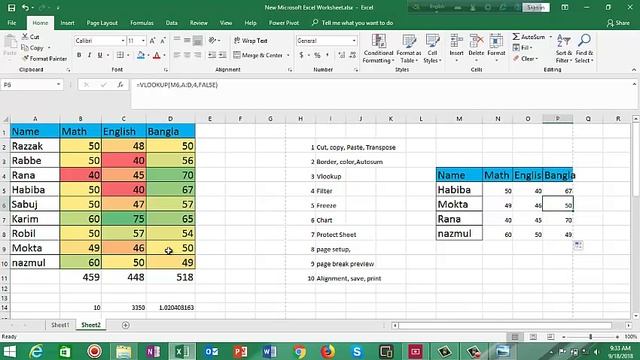The width and height of the screenshot is (640, 360).
Task: Switch to the Formulas tab
Action: pos(142,23)
